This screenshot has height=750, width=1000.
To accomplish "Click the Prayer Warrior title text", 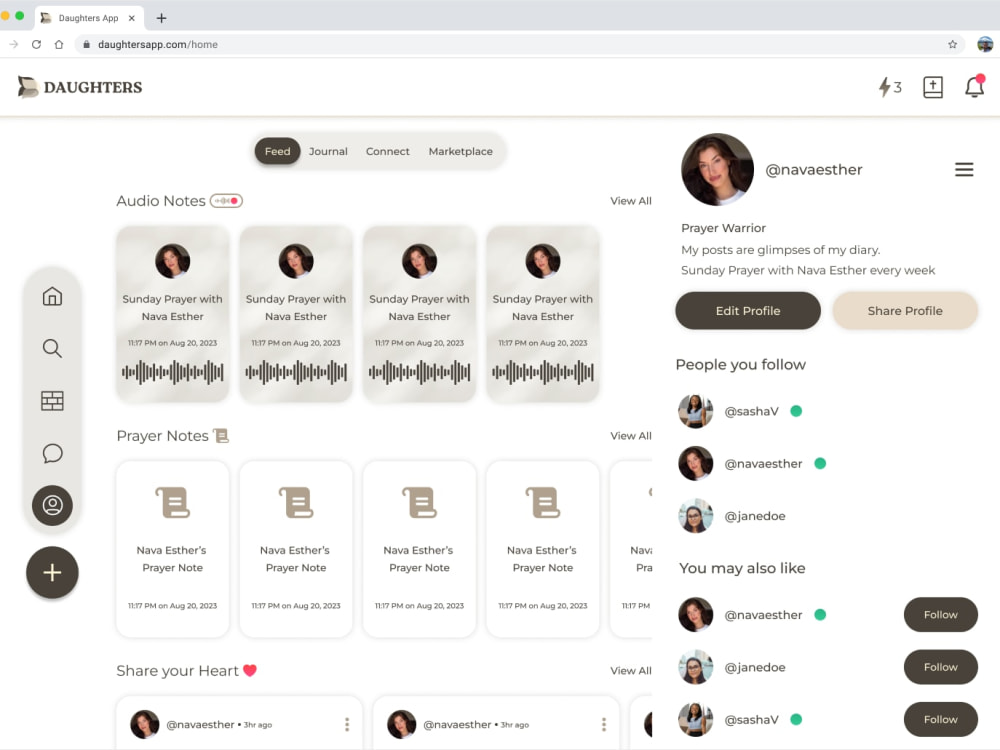I will point(723,228).
